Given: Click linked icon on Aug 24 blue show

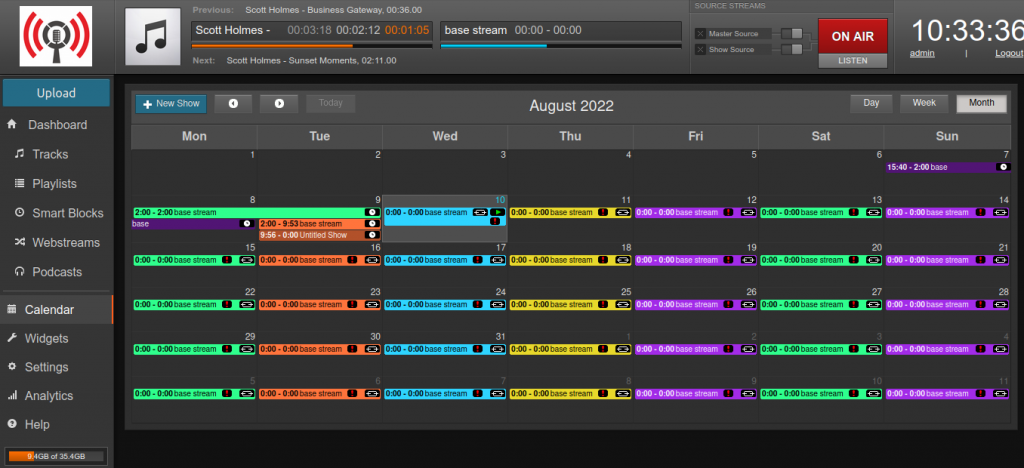Looking at the screenshot, I should point(497,304).
